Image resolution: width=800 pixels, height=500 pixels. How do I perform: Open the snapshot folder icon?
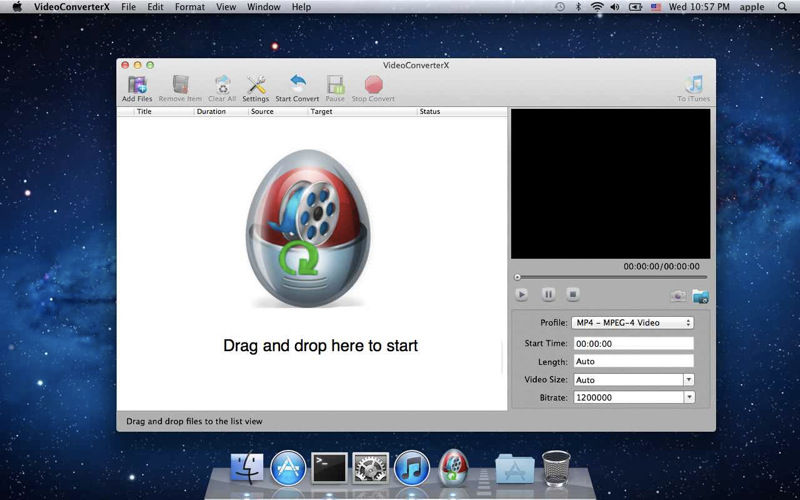(701, 296)
